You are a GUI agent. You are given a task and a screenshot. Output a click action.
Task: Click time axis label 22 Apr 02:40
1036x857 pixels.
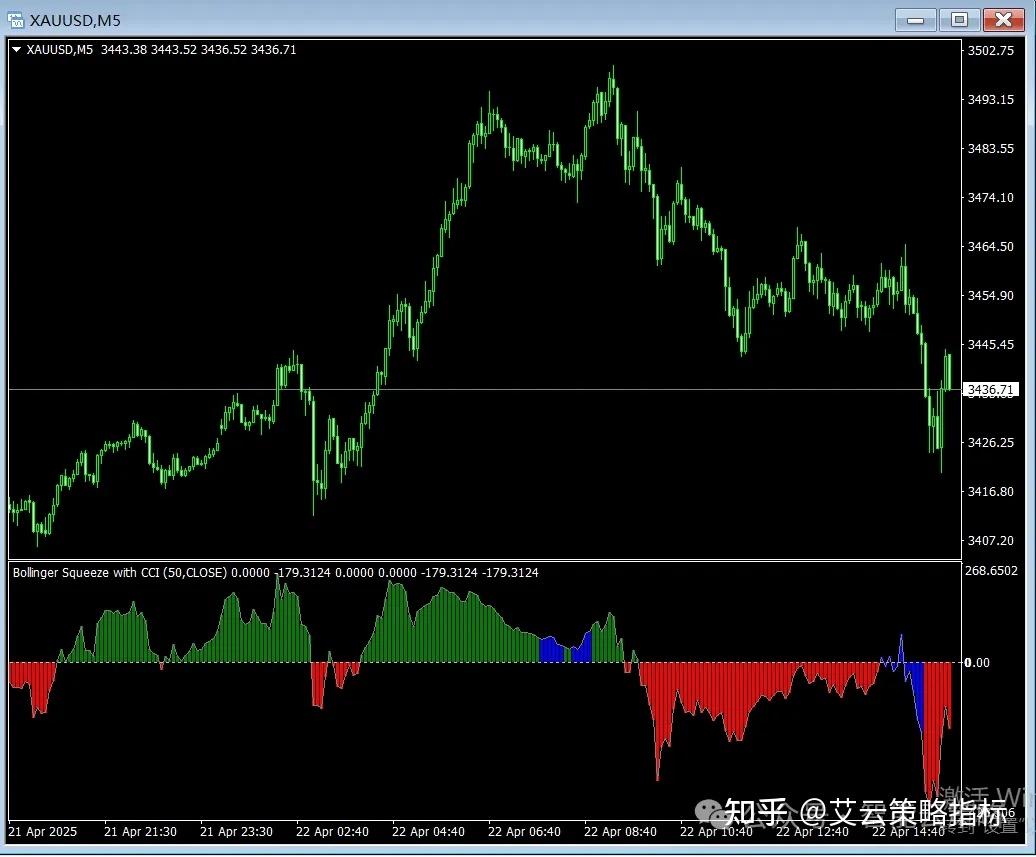point(332,831)
